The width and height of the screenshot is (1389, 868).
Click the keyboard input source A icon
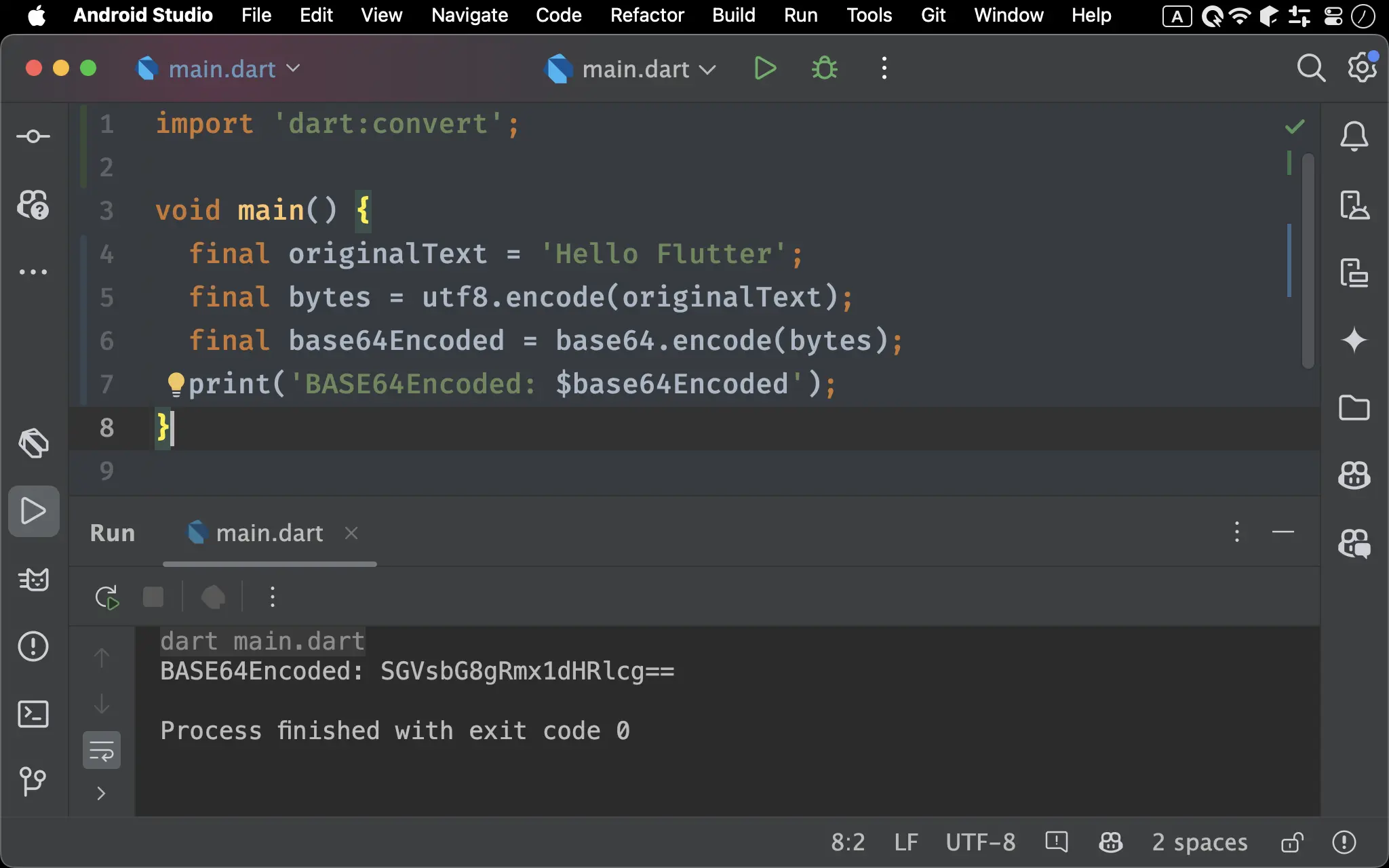pyautogui.click(x=1177, y=16)
